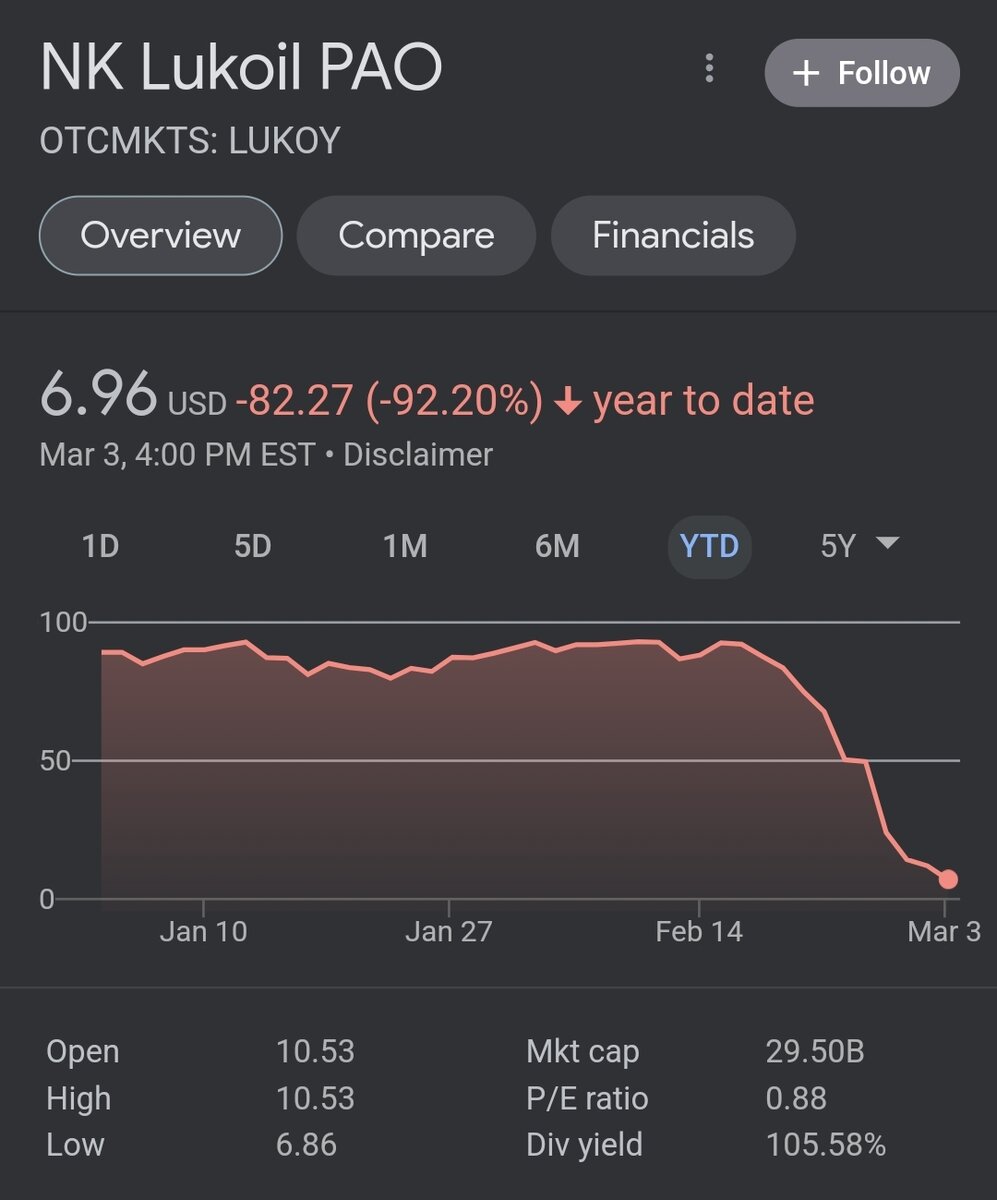This screenshot has width=997, height=1200.
Task: Expand the 5Y range dropdown arrow
Action: (x=887, y=543)
